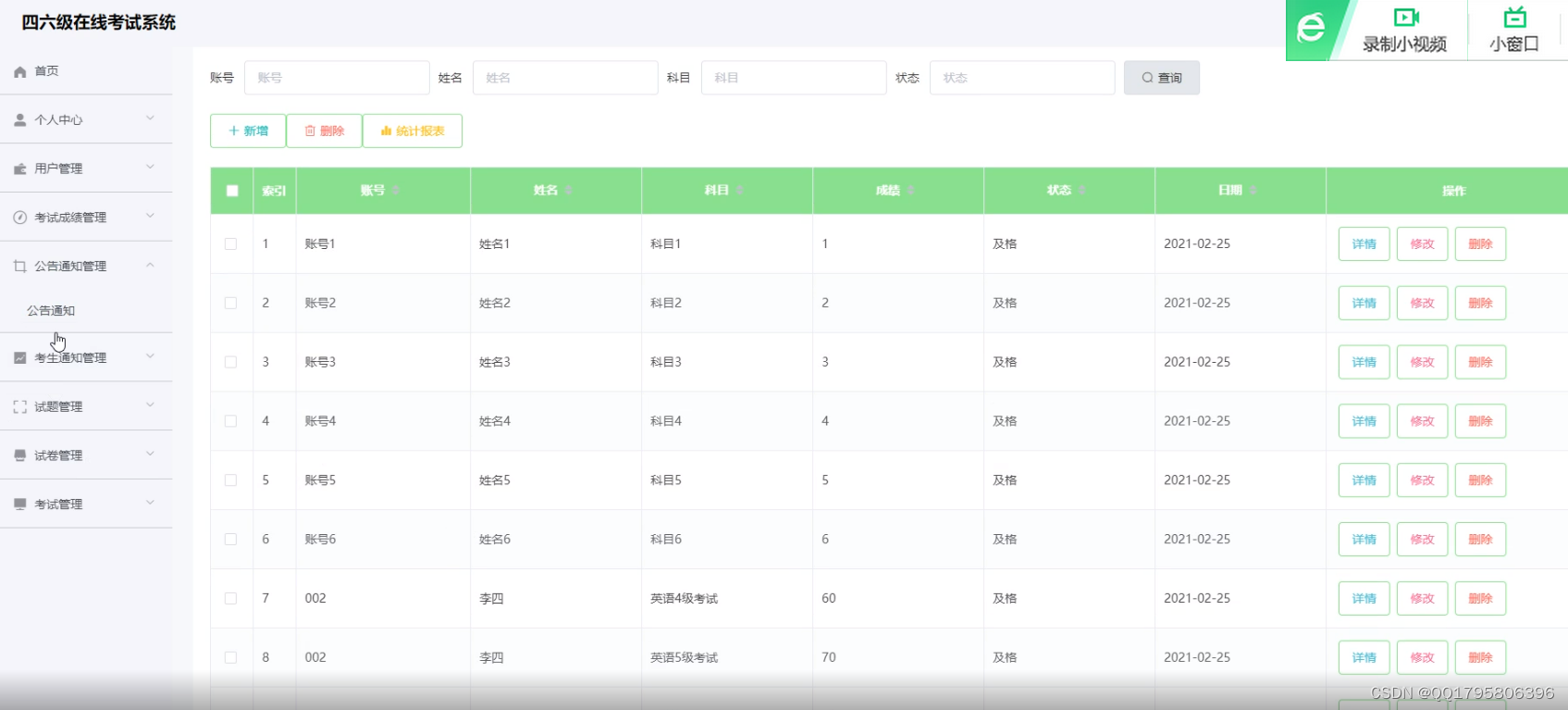Click the 试题管理 bracket icon
1568x710 pixels.
pyautogui.click(x=20, y=406)
